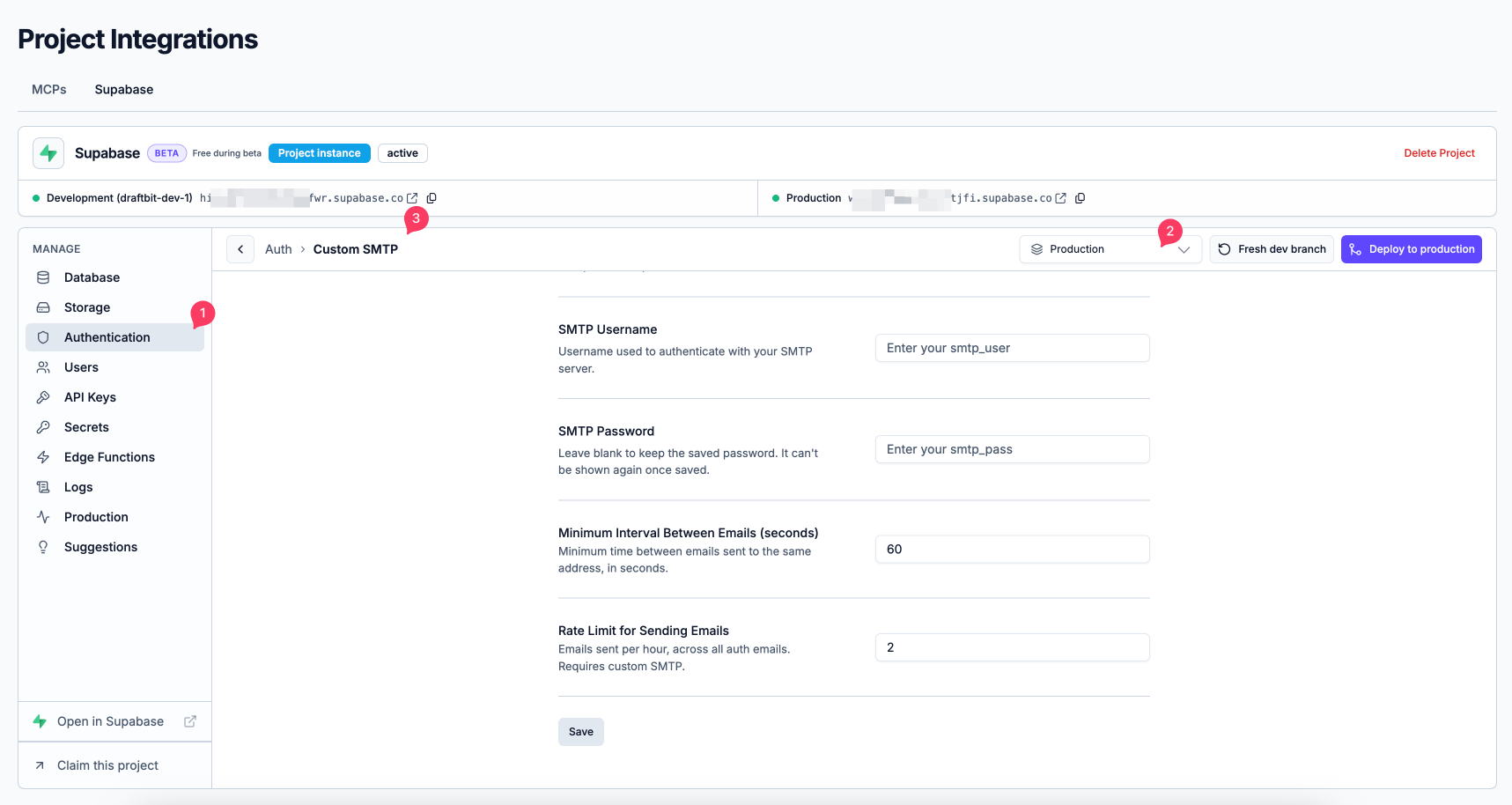The image size is (1512, 805).
Task: Click the green bolt beside Open in Supabase
Action: (40, 721)
